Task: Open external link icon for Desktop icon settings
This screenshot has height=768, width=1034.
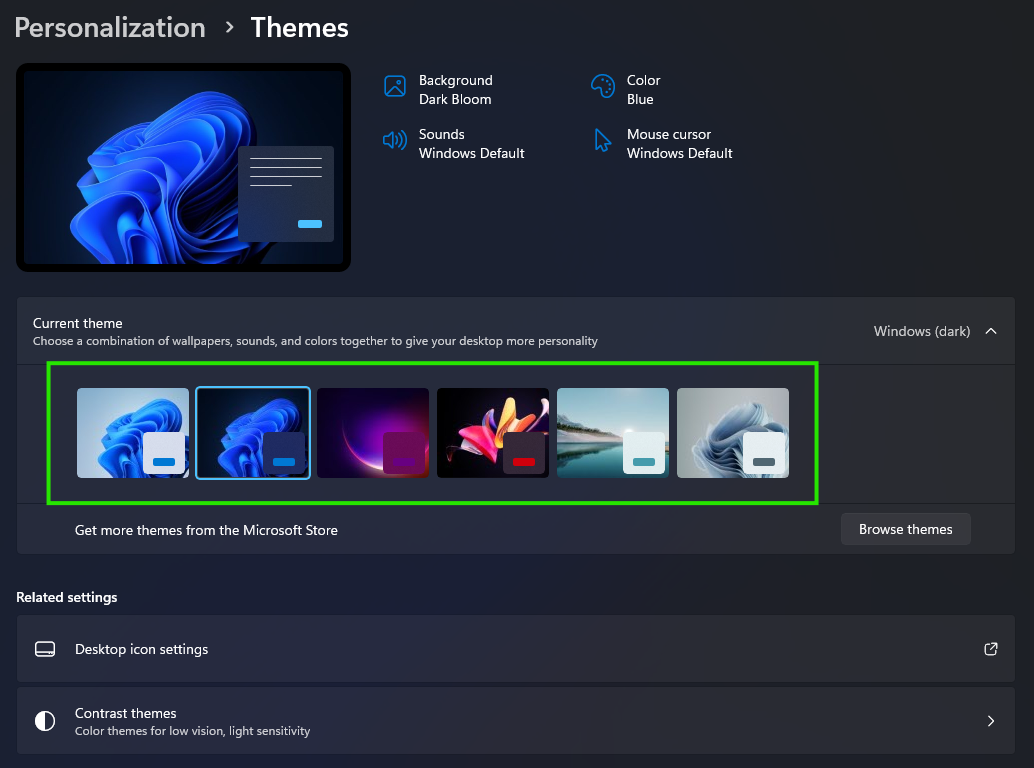Action: 990,649
